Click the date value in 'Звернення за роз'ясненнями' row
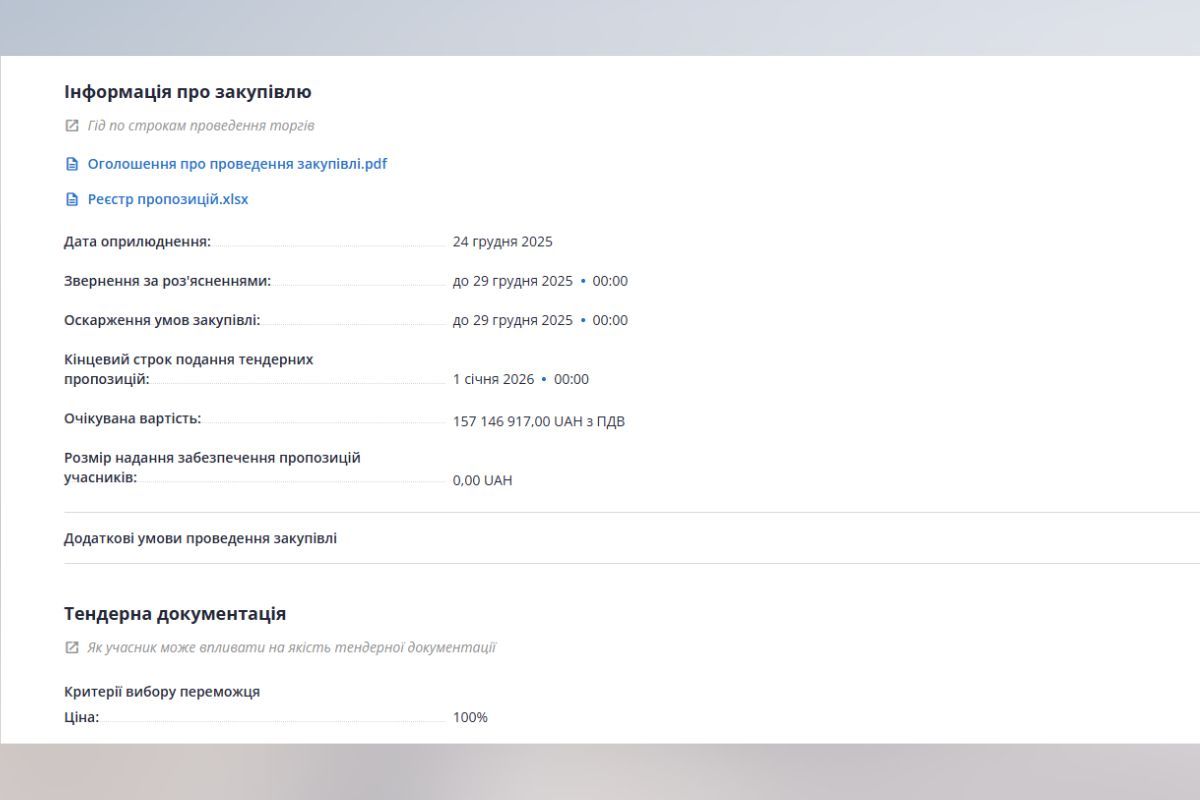Screen dimensions: 1200x800 click(x=512, y=281)
